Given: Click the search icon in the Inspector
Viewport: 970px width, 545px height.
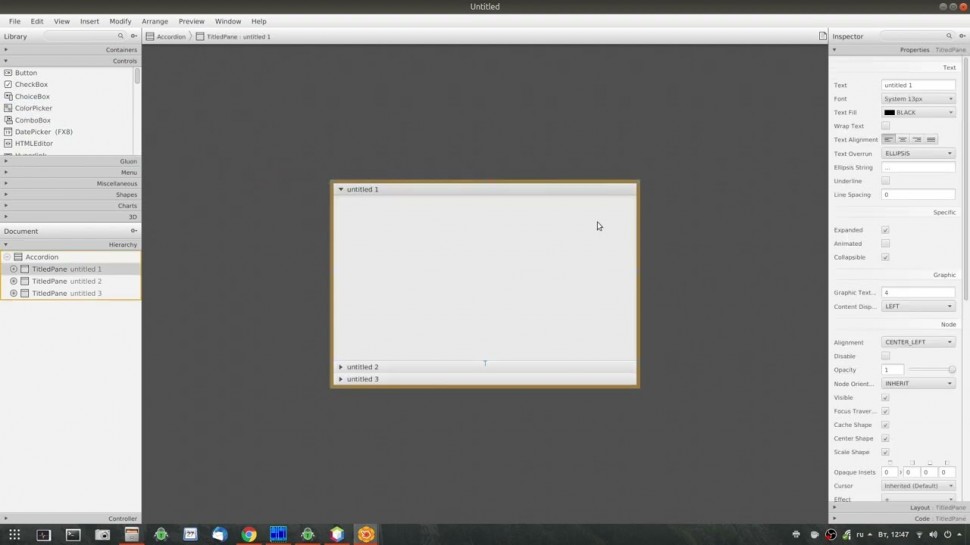Looking at the screenshot, I should 949,36.
